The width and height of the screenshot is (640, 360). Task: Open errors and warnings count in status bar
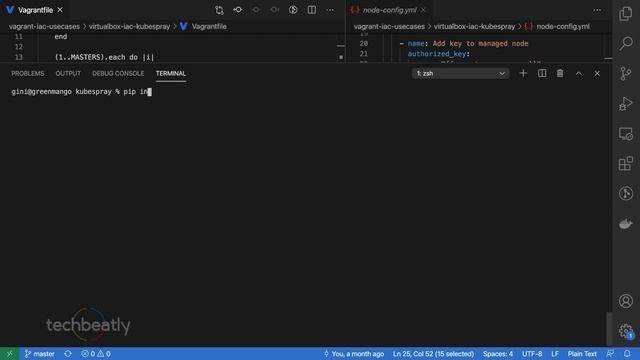tap(96, 354)
